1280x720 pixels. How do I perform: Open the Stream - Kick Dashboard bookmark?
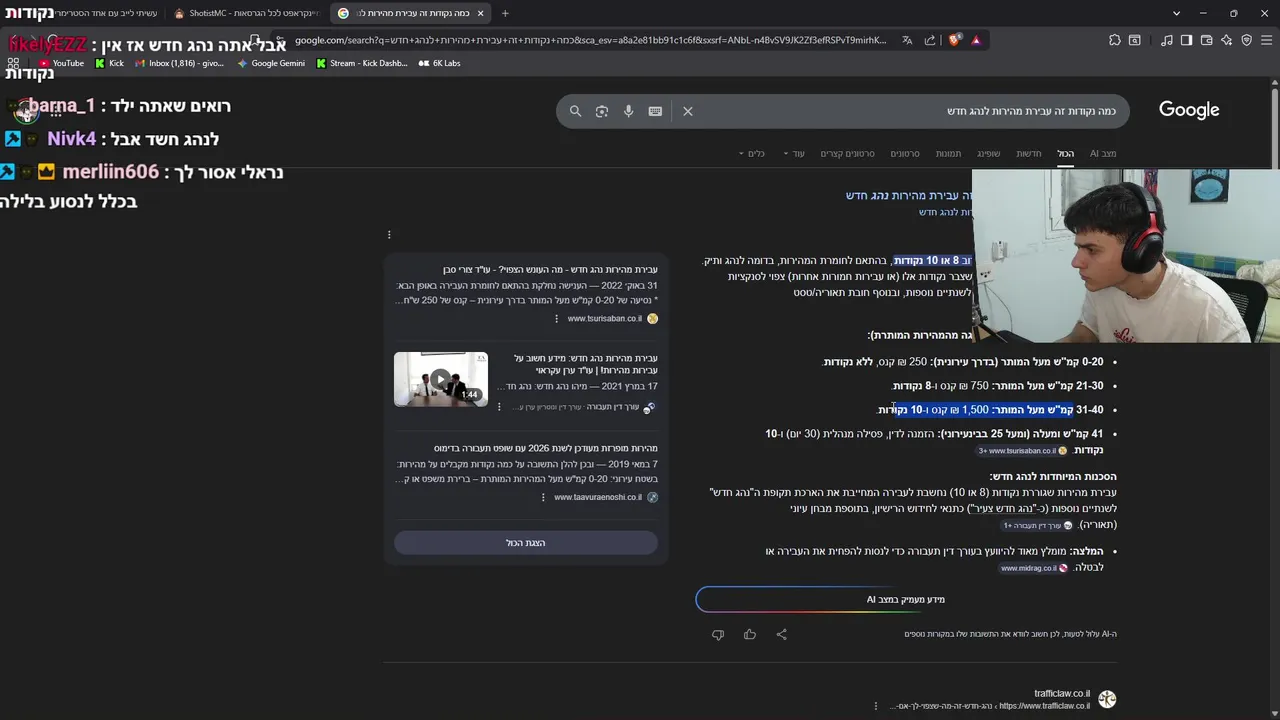point(361,63)
